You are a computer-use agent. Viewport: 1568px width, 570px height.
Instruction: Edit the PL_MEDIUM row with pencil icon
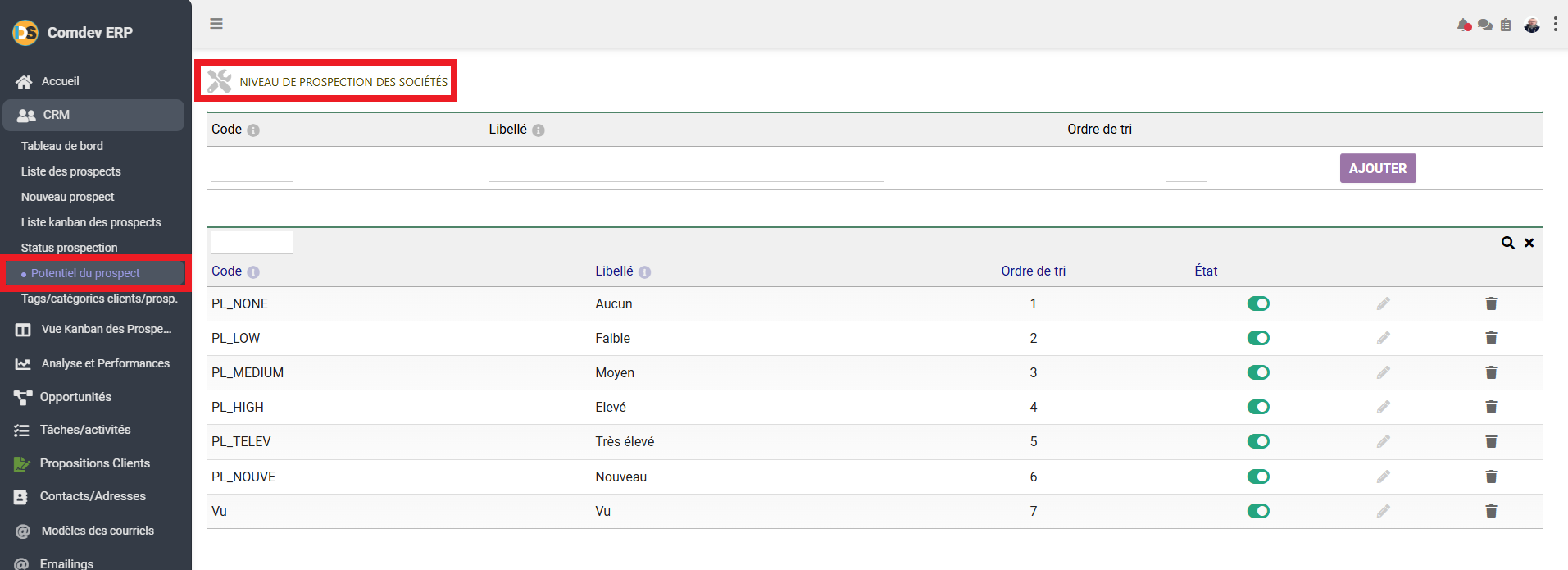(1384, 372)
